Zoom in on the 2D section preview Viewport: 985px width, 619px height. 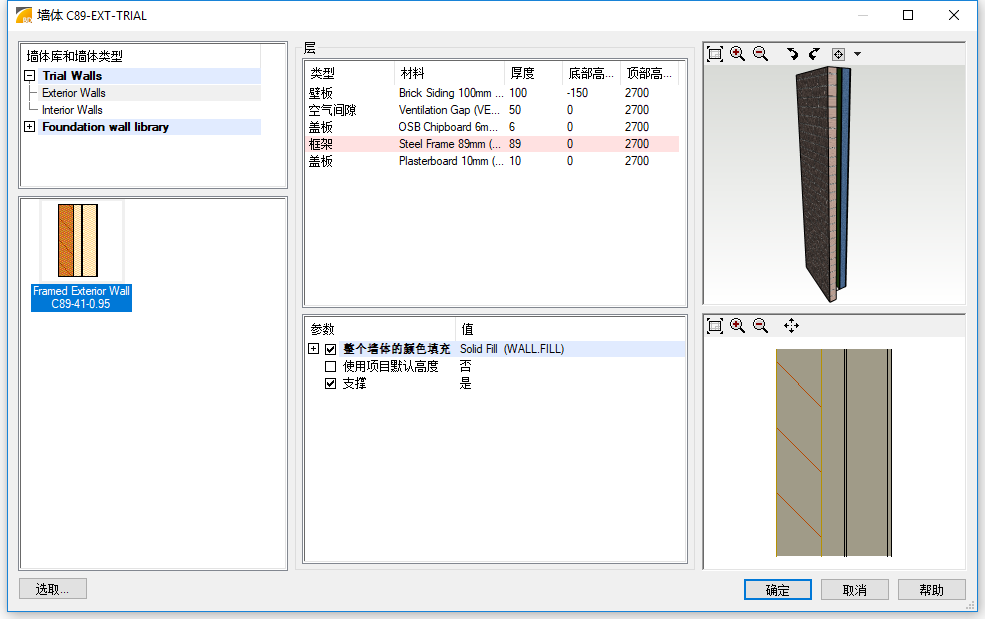coord(737,326)
